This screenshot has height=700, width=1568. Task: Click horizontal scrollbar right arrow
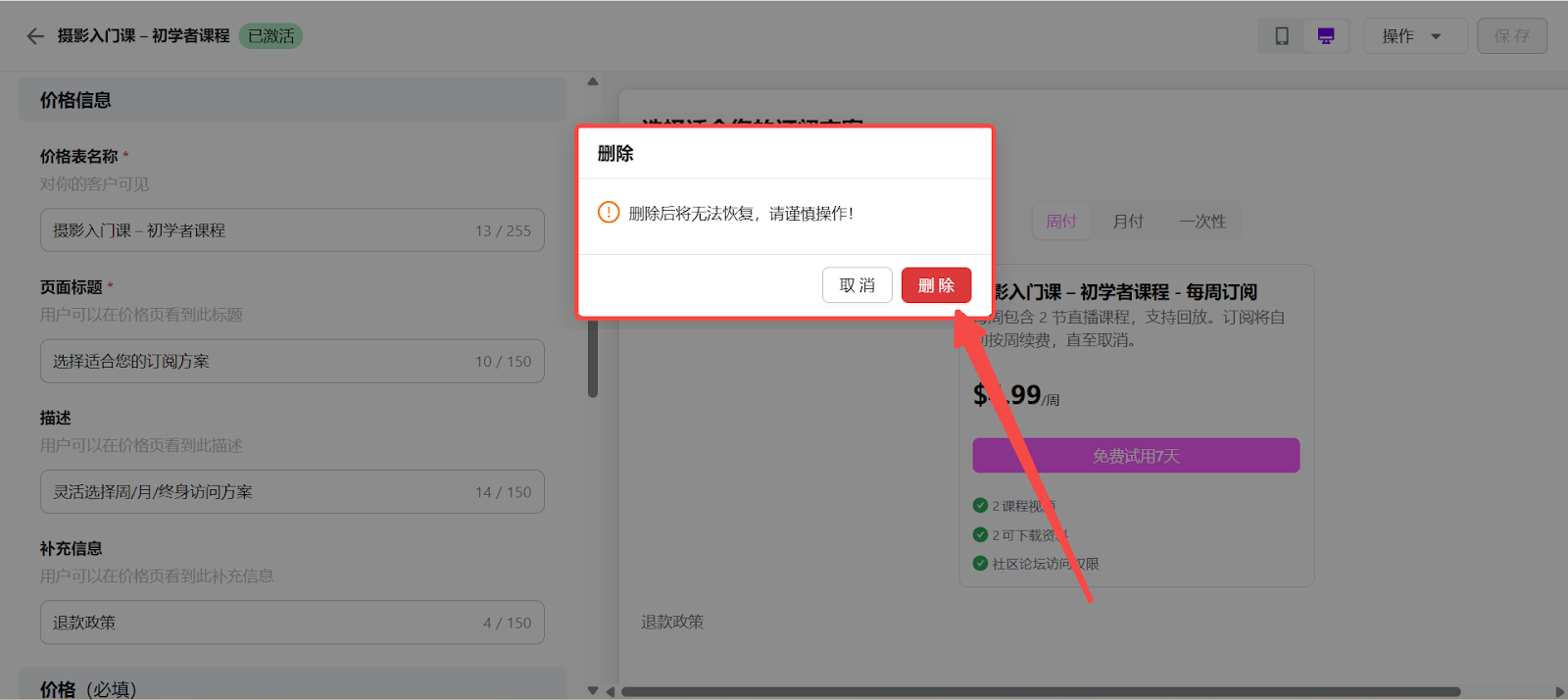[x=1559, y=691]
